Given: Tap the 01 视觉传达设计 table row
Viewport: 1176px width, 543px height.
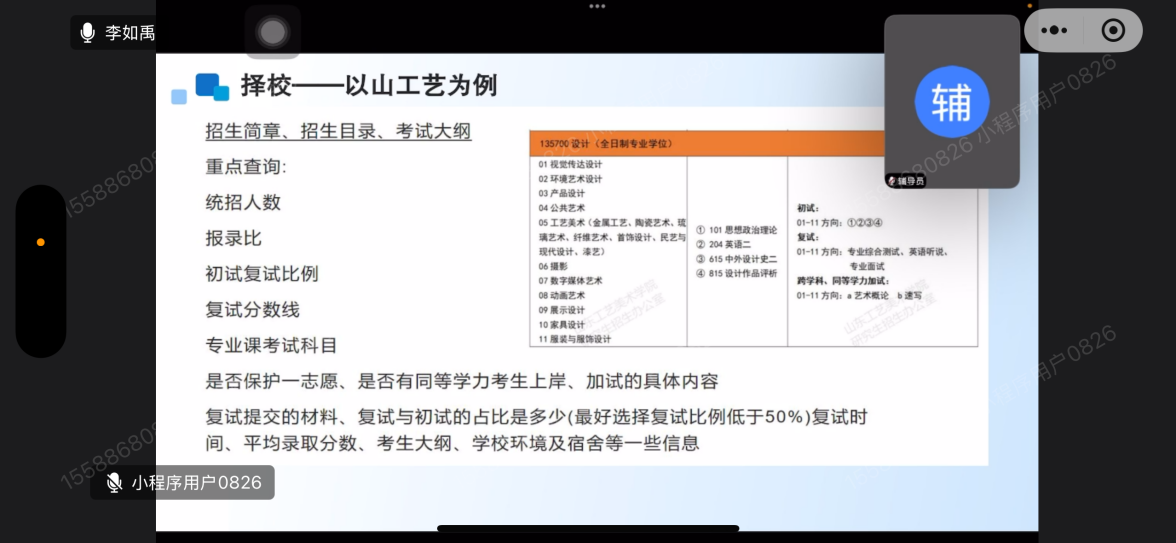Looking at the screenshot, I should [571, 164].
